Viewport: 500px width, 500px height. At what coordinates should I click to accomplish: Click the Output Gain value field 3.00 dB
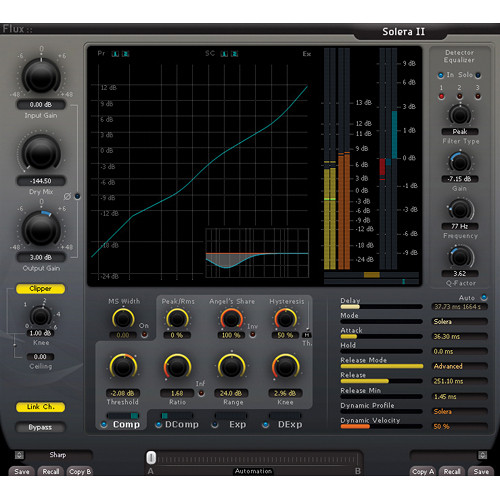[x=41, y=258]
